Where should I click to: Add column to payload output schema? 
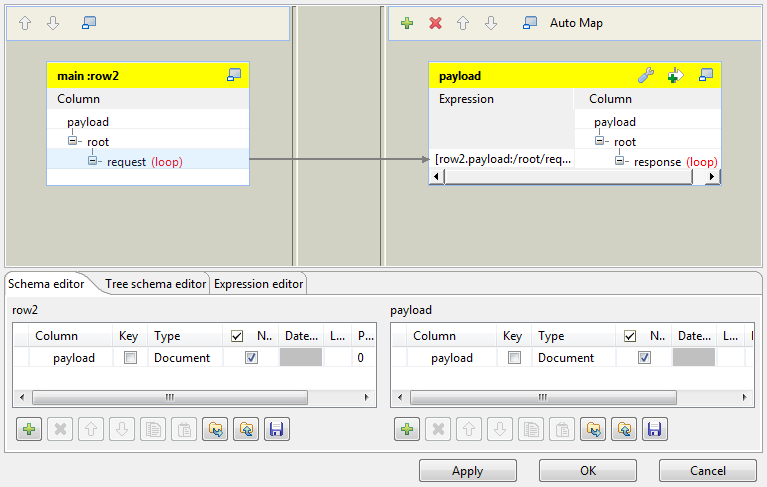(407, 430)
